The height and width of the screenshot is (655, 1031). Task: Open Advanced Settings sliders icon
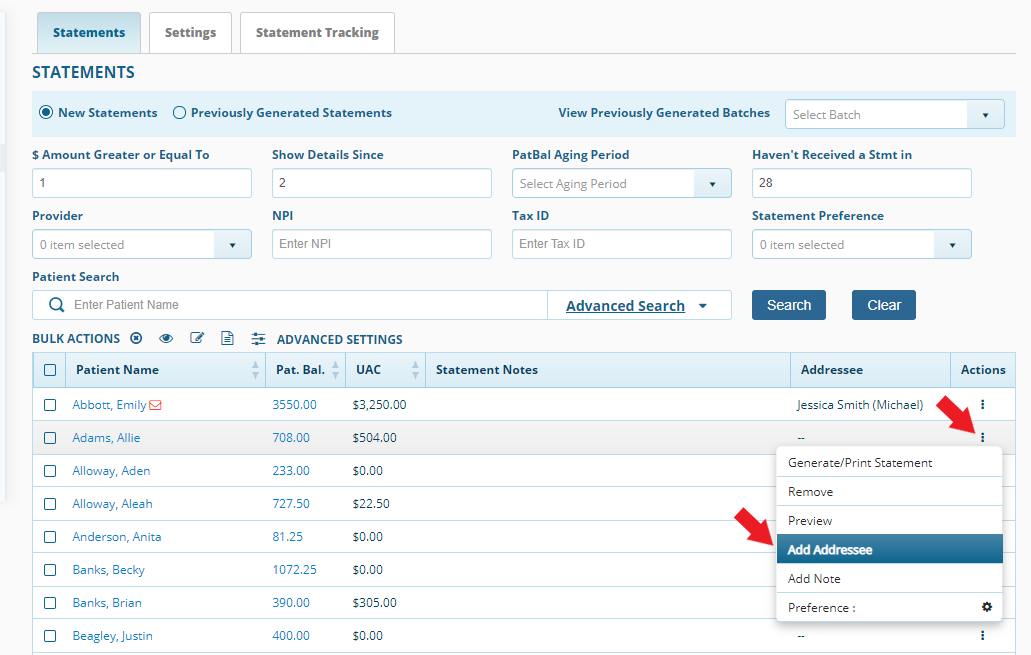point(258,339)
